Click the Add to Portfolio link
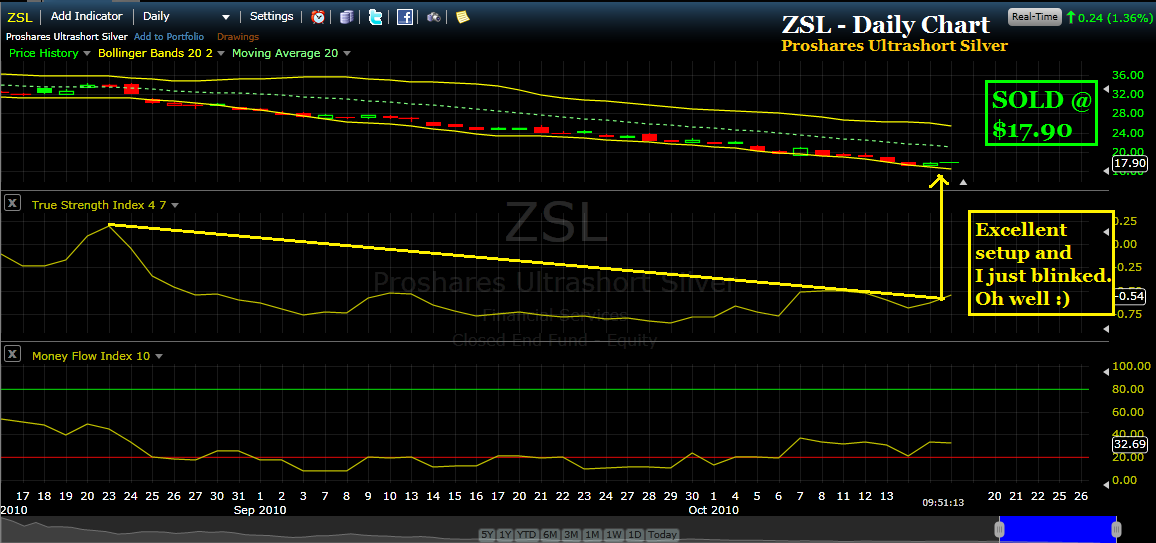The image size is (1156, 543). (169, 36)
